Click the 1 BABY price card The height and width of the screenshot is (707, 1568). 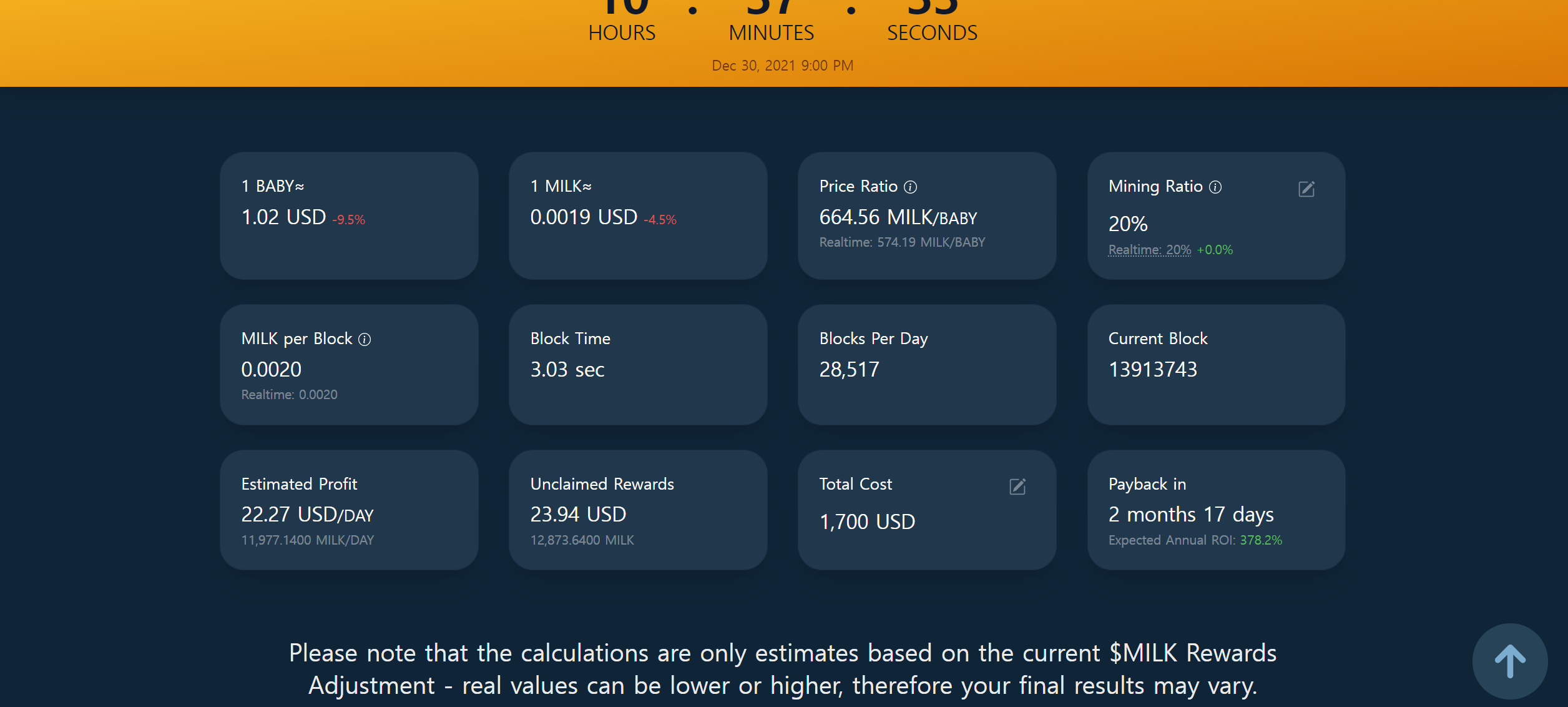click(x=349, y=215)
